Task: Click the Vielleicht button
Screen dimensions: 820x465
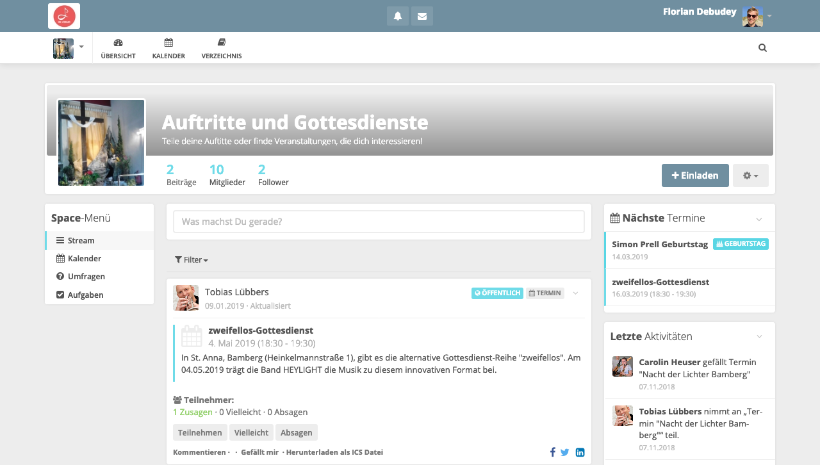Action: [251, 433]
